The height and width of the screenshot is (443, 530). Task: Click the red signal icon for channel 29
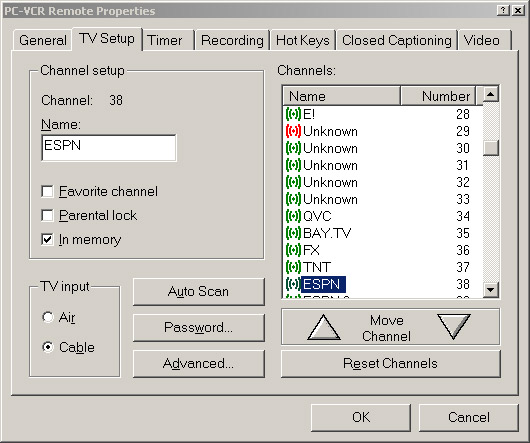point(293,131)
